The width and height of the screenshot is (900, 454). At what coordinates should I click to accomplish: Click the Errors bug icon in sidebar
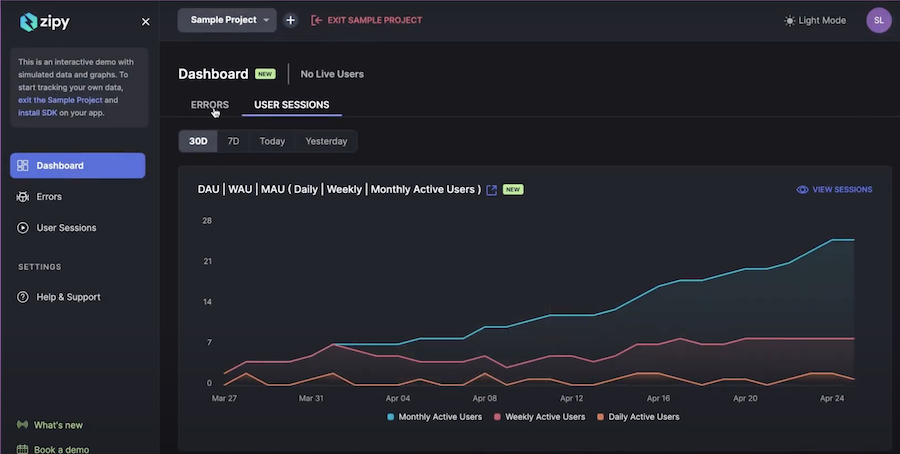(23, 197)
